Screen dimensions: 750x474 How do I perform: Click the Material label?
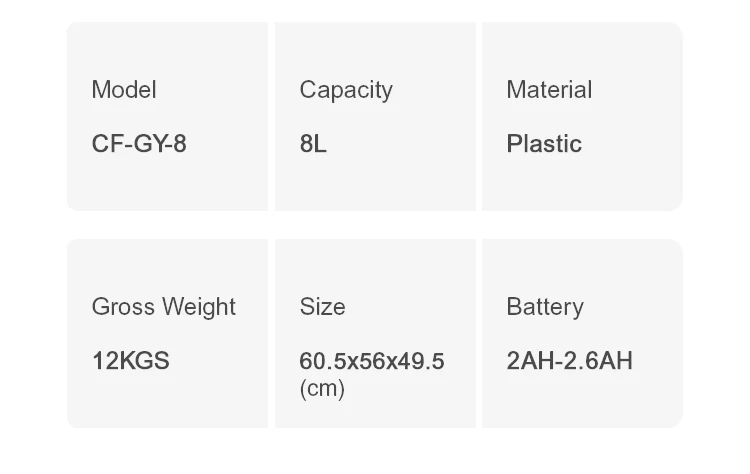point(549,90)
